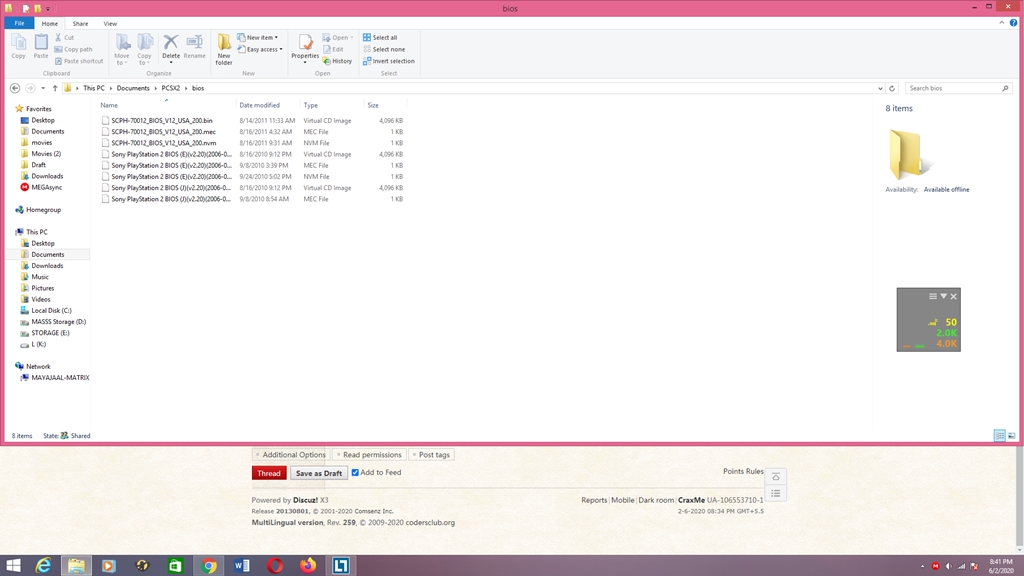Open the Windows Start button

pos(13,566)
